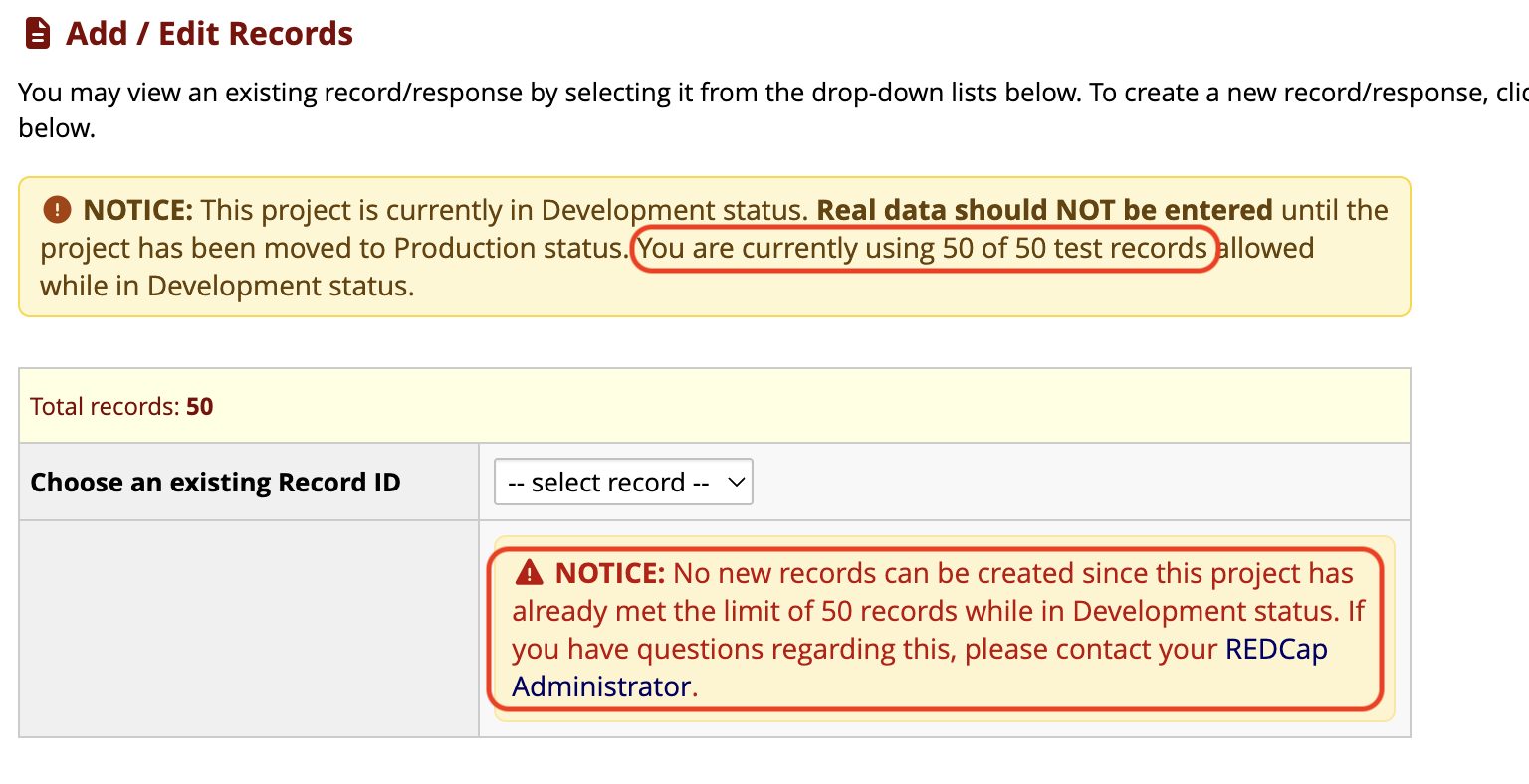Click the "Add / Edit Records" page heading
This screenshot has width=1529, height=784.
(209, 34)
